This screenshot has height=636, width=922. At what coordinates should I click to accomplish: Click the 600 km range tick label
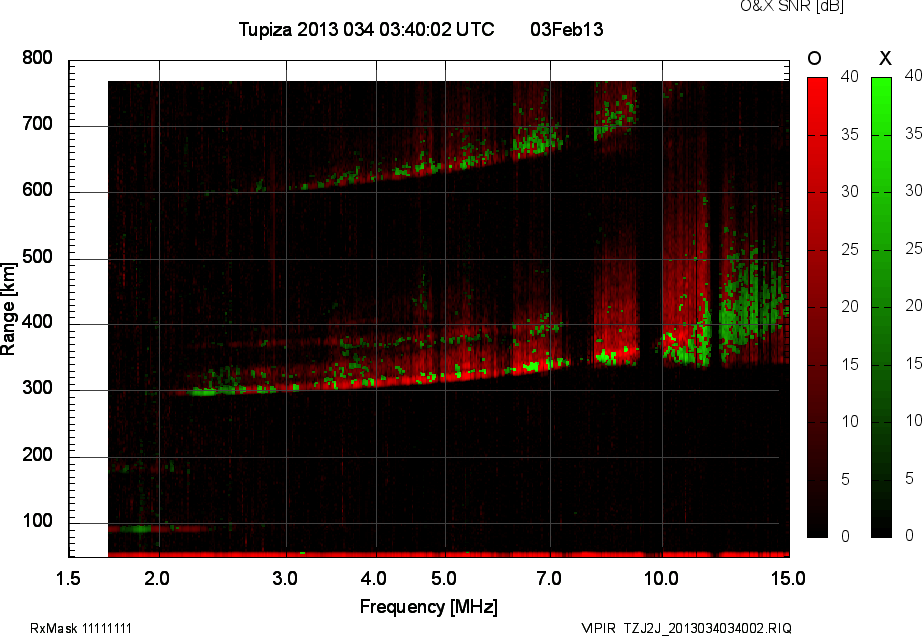(38, 190)
